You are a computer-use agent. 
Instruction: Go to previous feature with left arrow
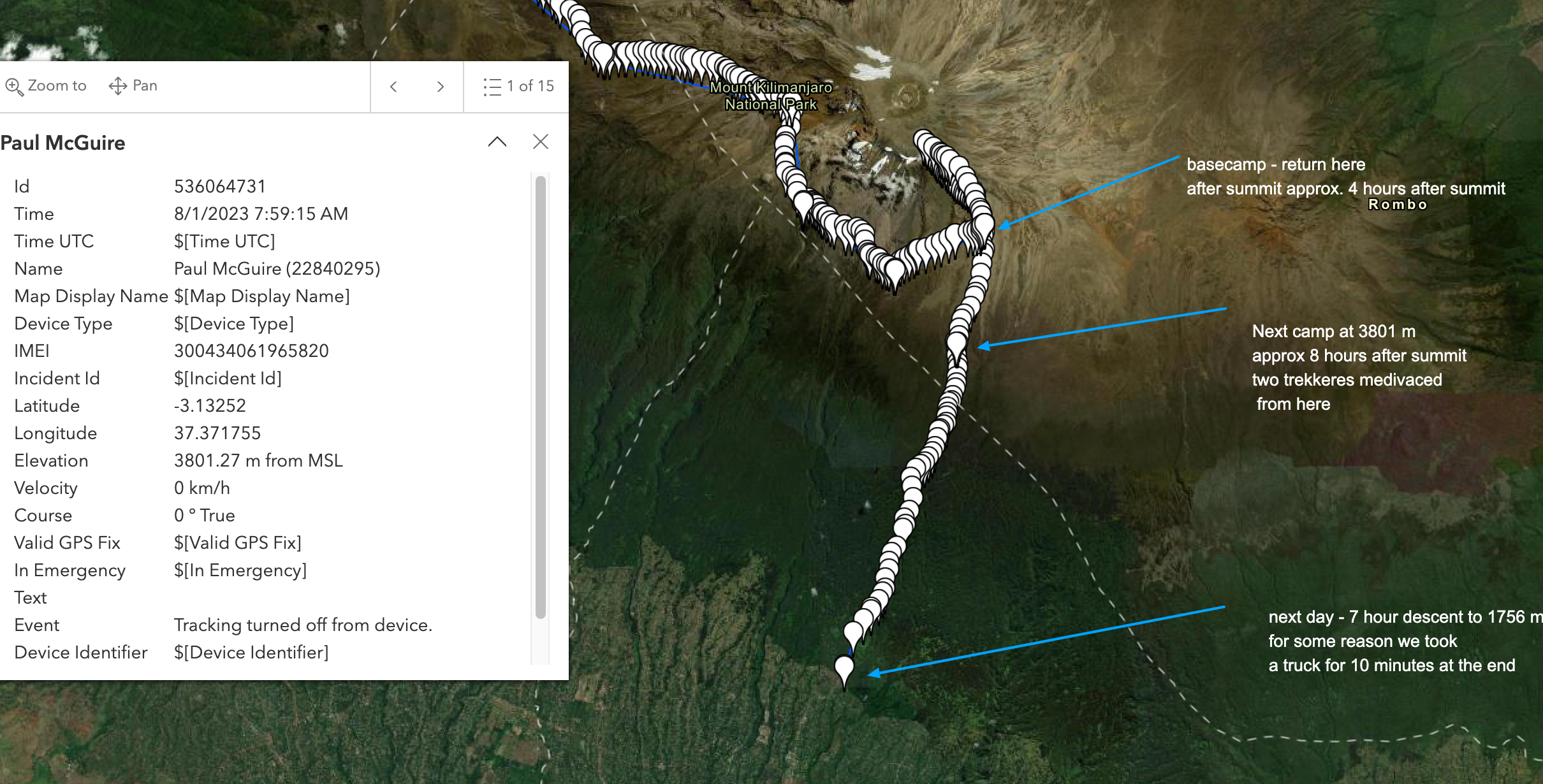pos(393,87)
